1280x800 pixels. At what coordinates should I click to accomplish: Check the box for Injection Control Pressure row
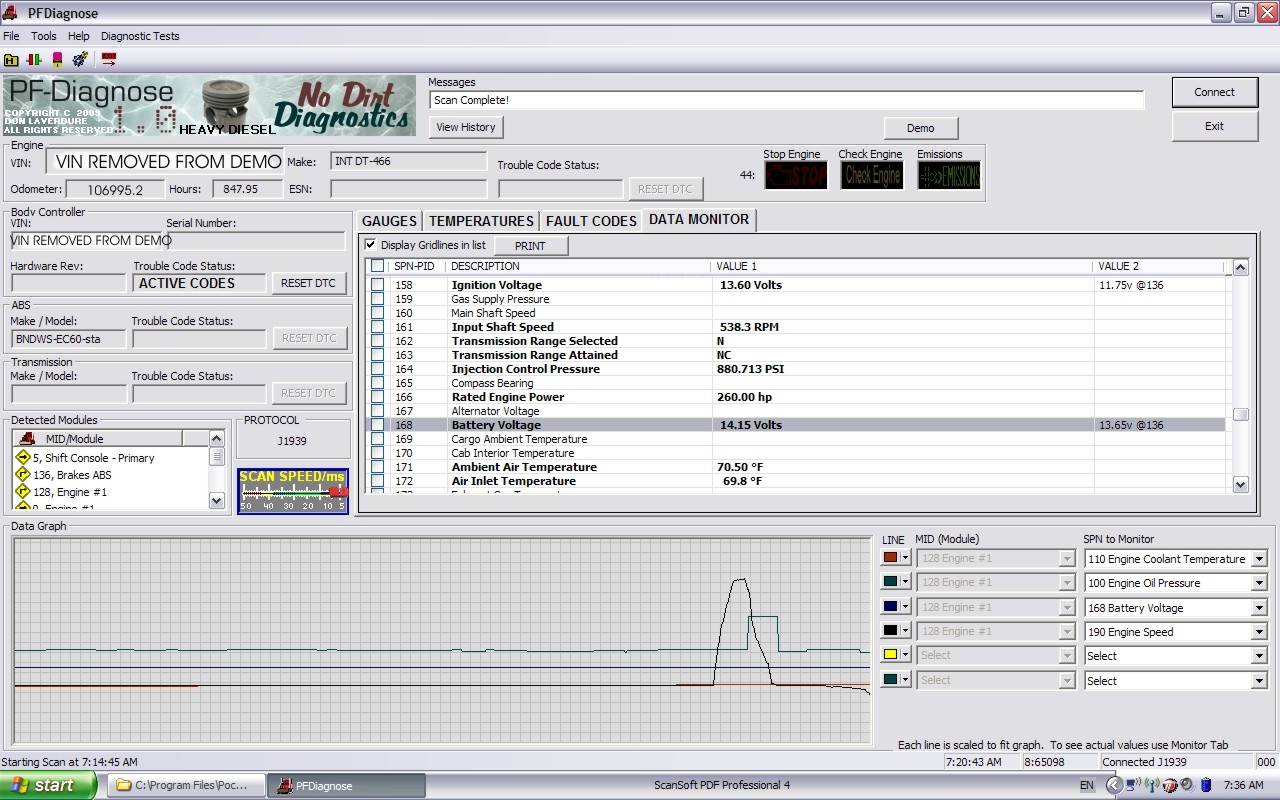coord(378,369)
